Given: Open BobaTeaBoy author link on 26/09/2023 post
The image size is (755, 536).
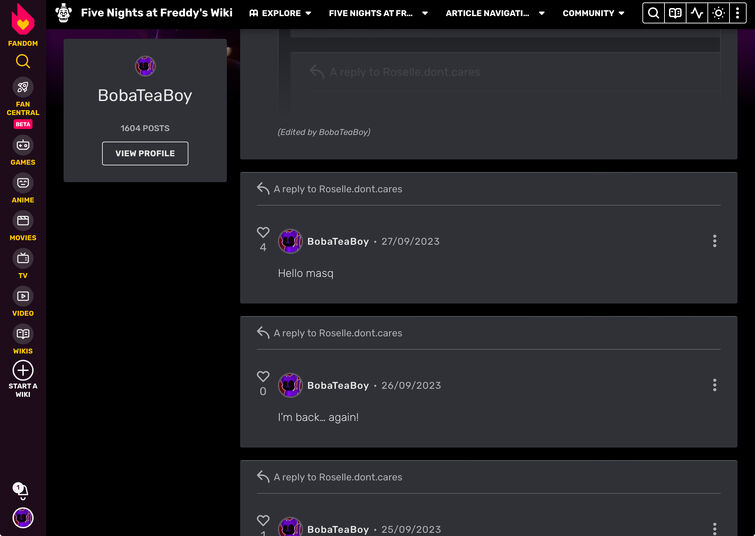Looking at the screenshot, I should (338, 385).
